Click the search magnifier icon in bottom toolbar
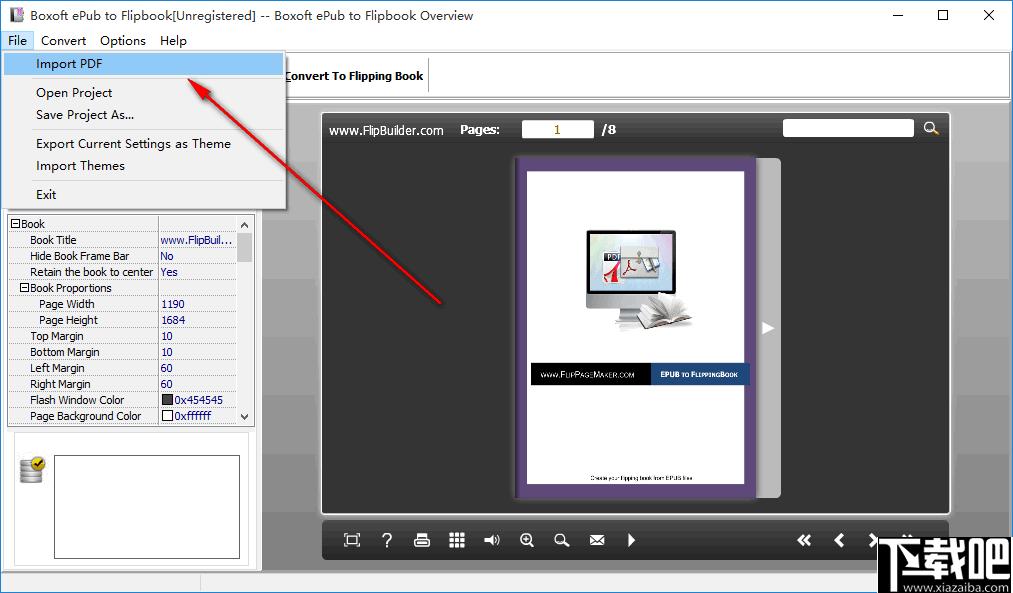This screenshot has height=593, width=1013. 561,540
